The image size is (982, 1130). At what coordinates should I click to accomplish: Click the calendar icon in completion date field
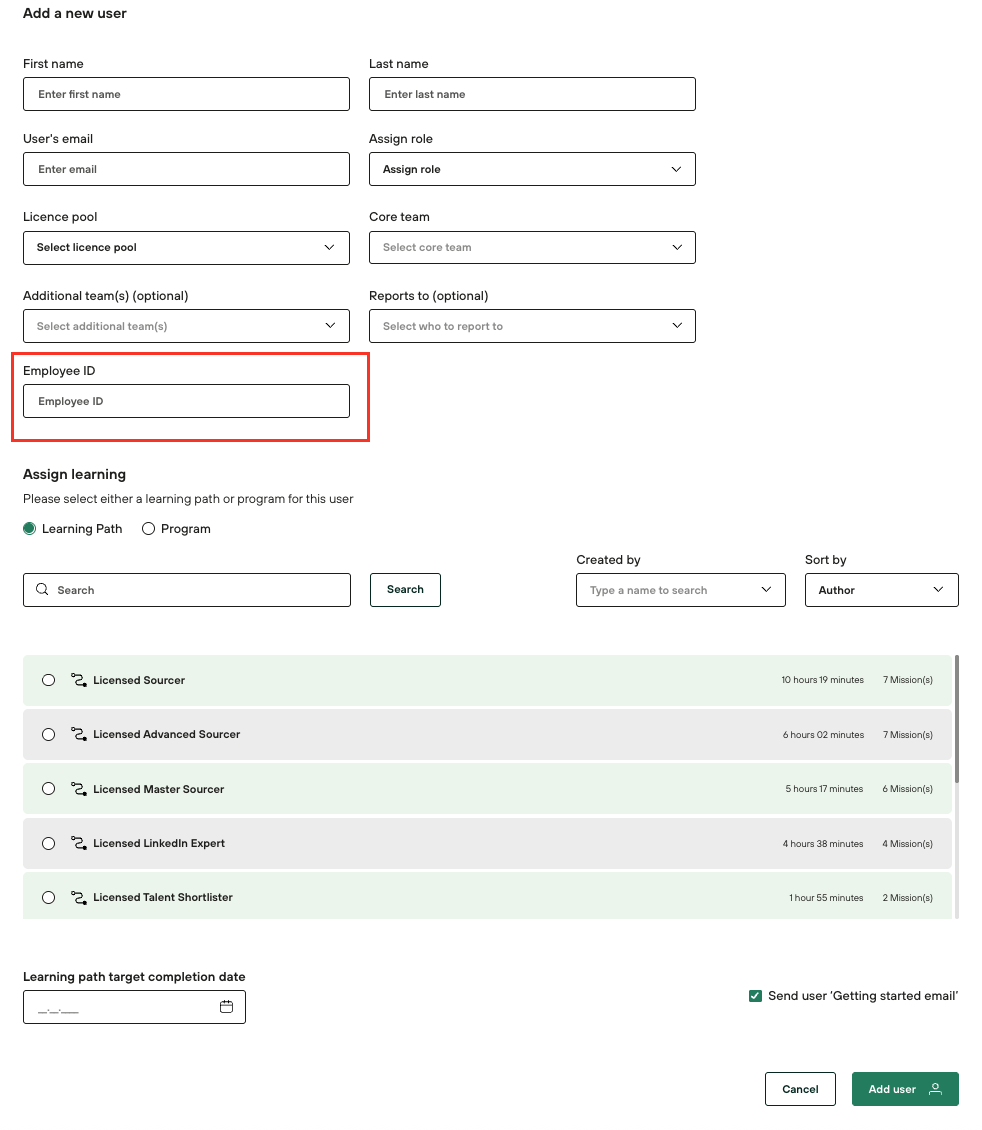tap(226, 1007)
